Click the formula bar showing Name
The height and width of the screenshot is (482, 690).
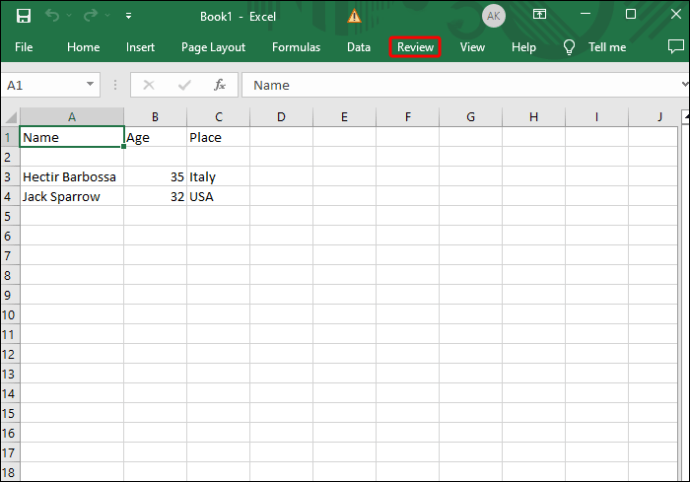tap(460, 85)
